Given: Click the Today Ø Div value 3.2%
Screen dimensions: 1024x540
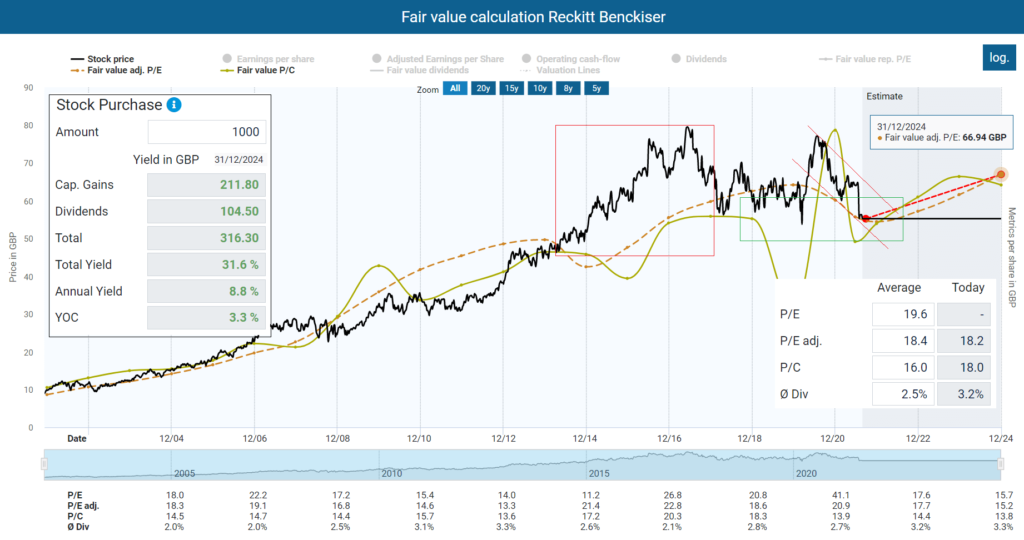Looking at the screenshot, I should point(964,394).
